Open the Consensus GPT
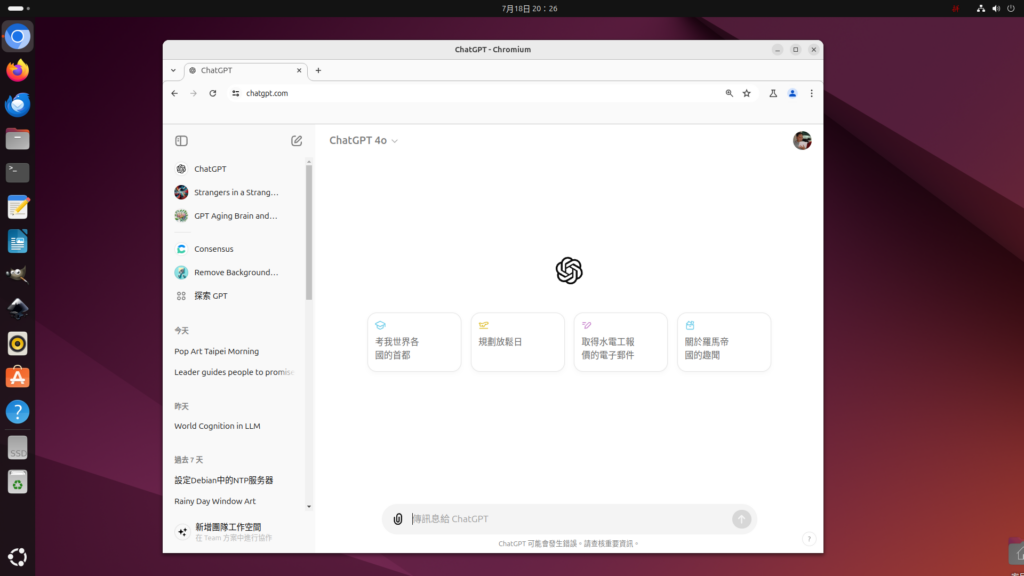Screen dimensions: 1024x576 [236, 249]
